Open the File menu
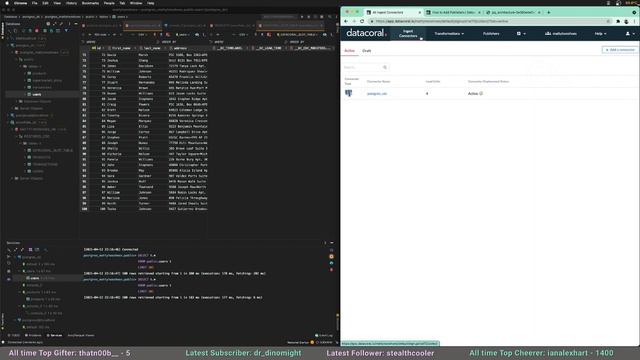 tap(35, 3)
